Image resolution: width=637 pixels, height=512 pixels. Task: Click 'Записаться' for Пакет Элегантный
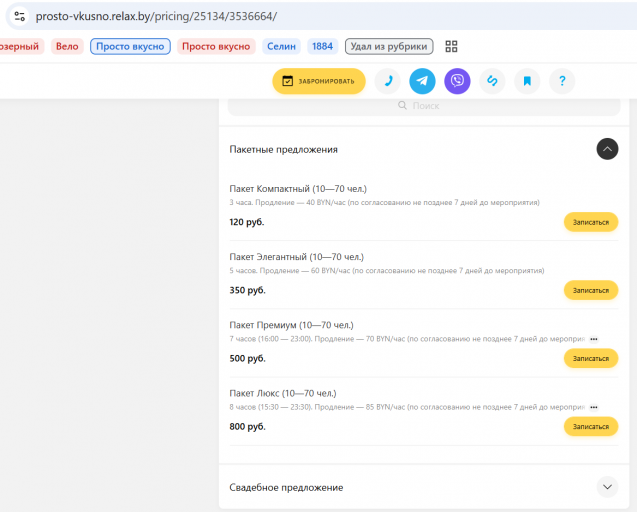591,291
